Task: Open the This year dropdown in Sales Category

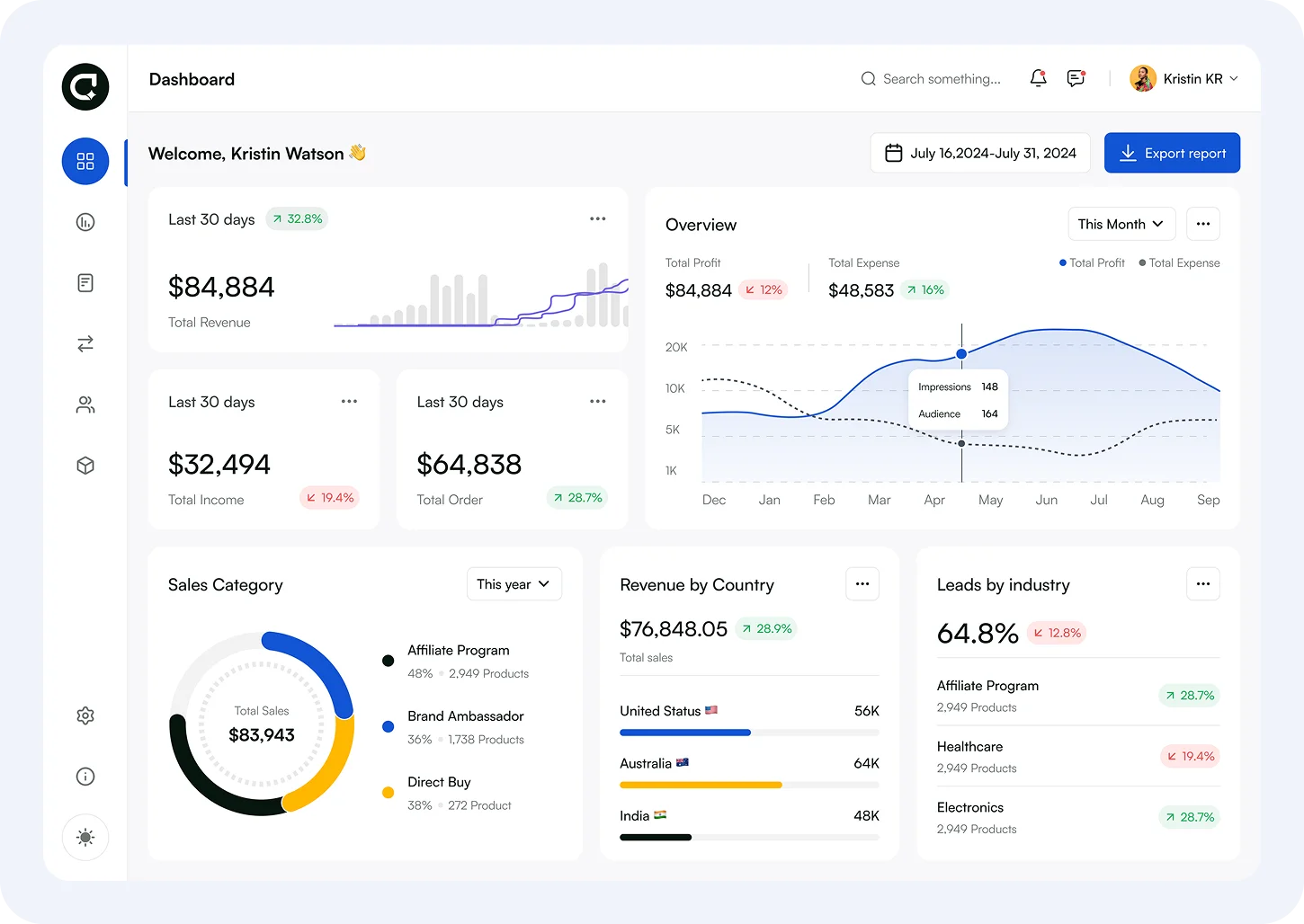Action: (514, 584)
